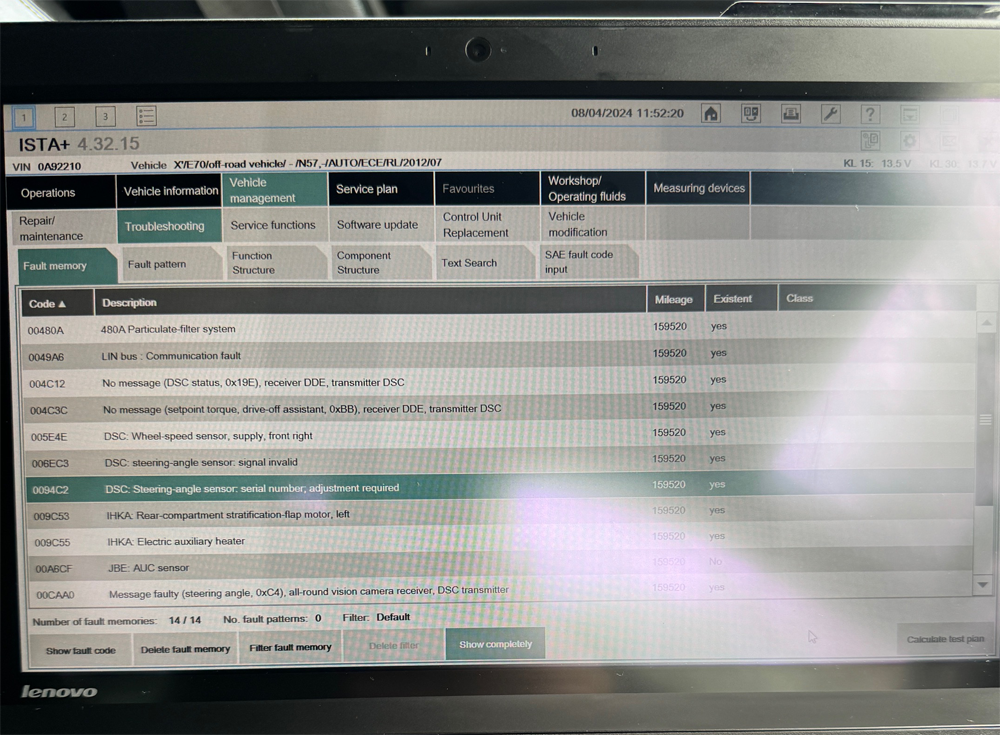
Task: Open Measuring devices tab
Action: [698, 188]
